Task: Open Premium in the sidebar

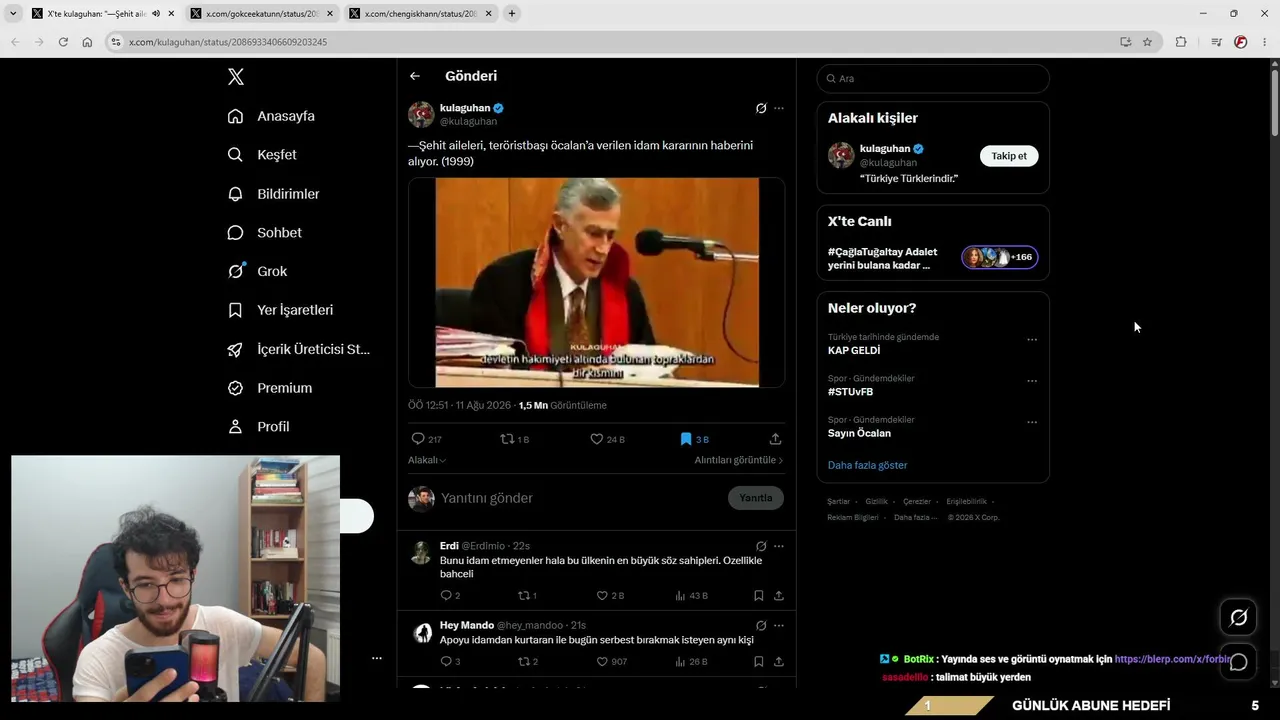Action: (270, 388)
